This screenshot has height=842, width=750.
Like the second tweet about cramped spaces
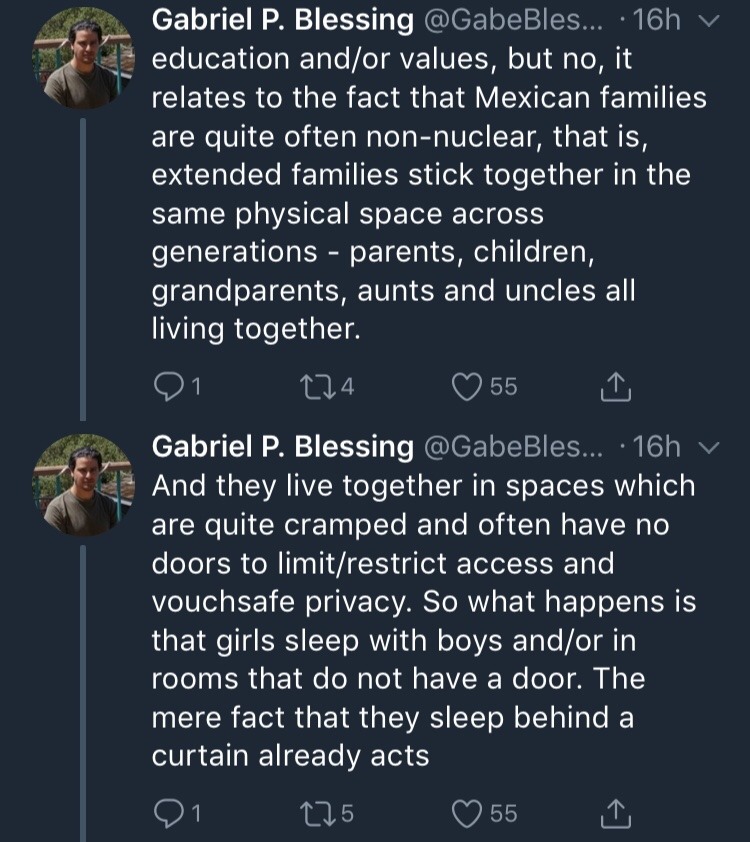point(468,813)
